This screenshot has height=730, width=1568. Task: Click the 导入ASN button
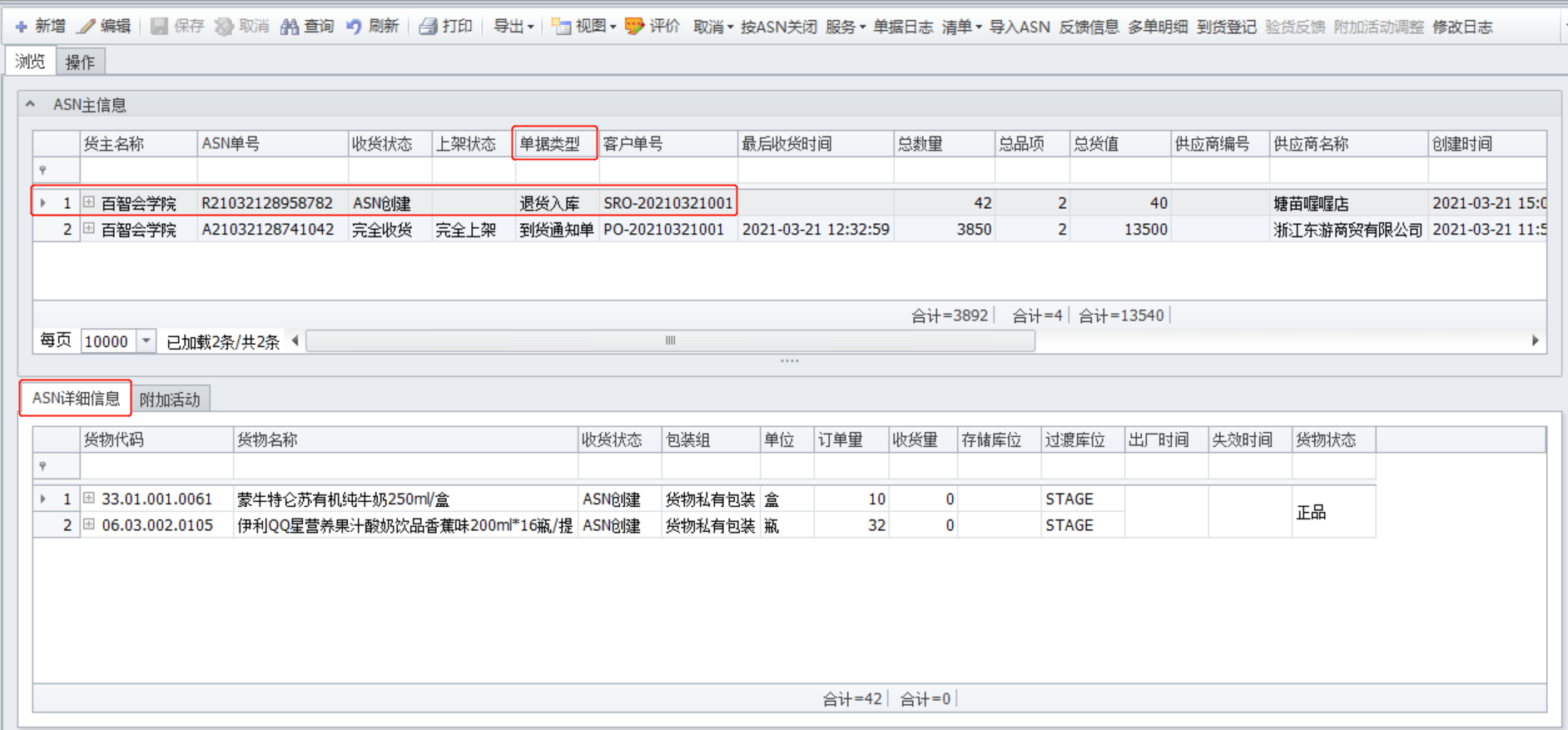1019,27
